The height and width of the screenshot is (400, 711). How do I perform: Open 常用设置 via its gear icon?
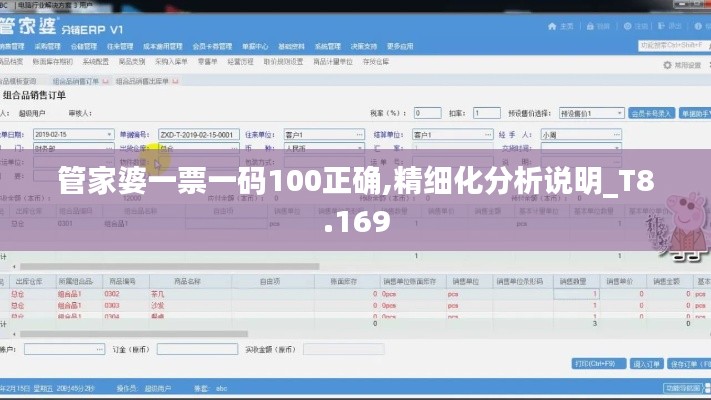coord(667,65)
